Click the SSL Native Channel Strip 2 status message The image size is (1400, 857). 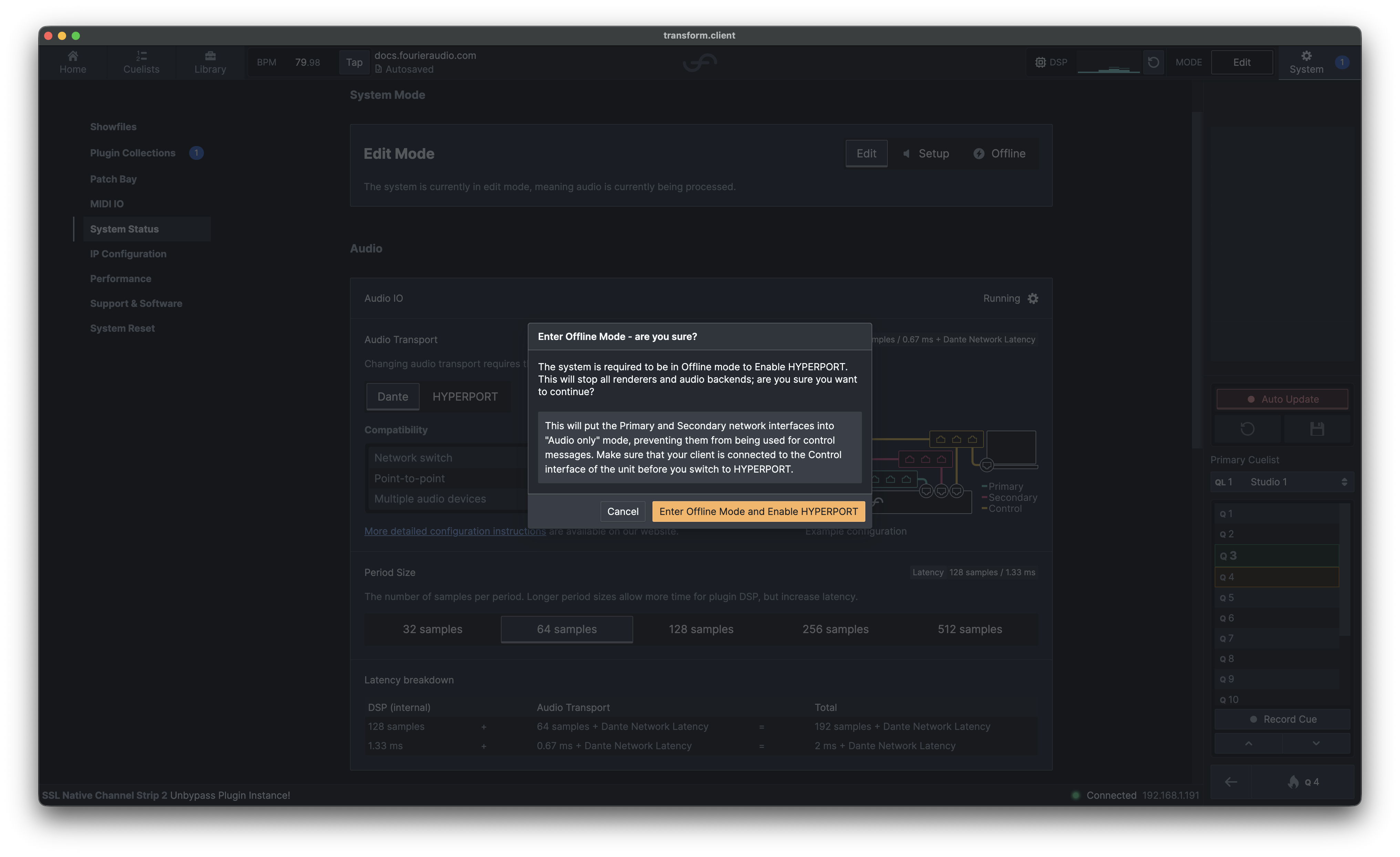166,796
